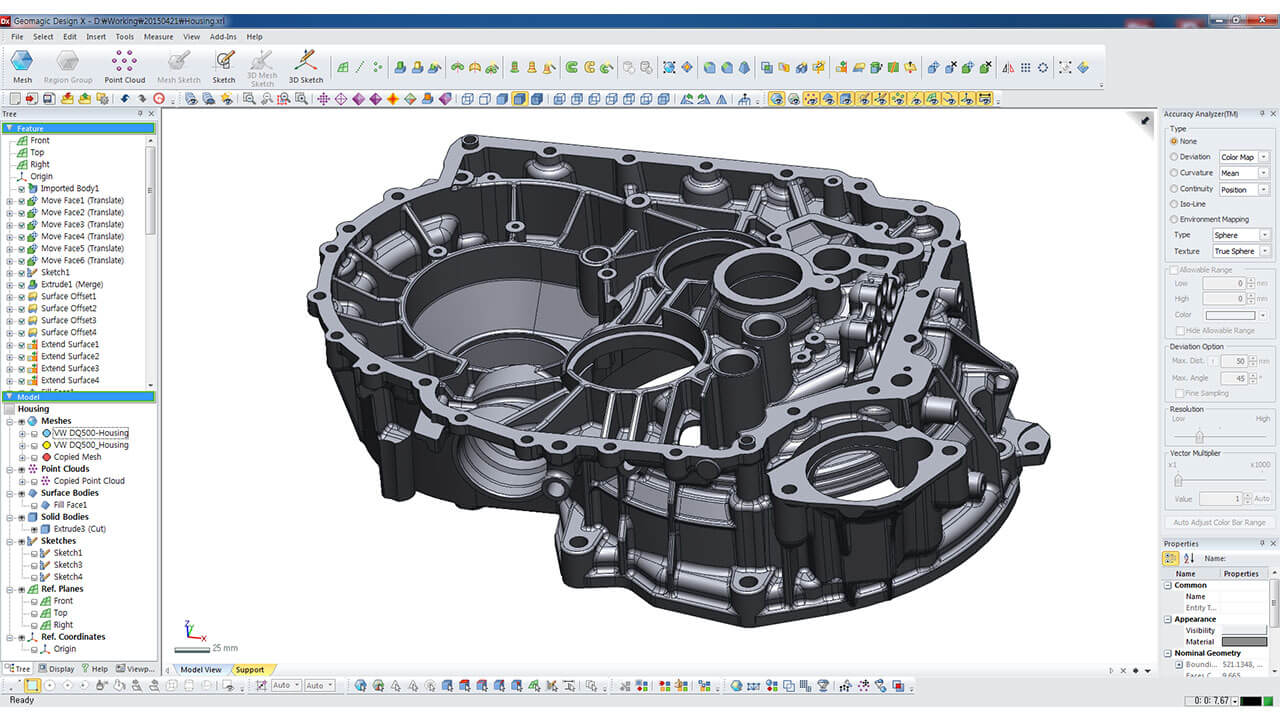Switch to the Support tab

[250, 670]
